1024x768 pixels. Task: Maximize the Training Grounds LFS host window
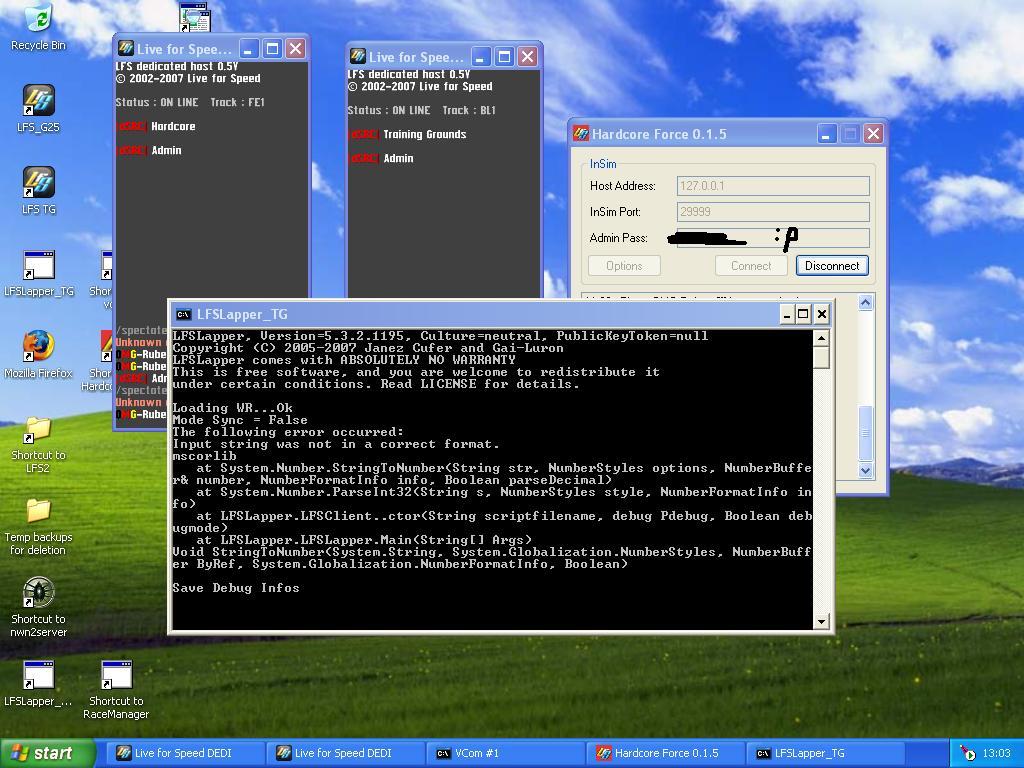[504, 57]
